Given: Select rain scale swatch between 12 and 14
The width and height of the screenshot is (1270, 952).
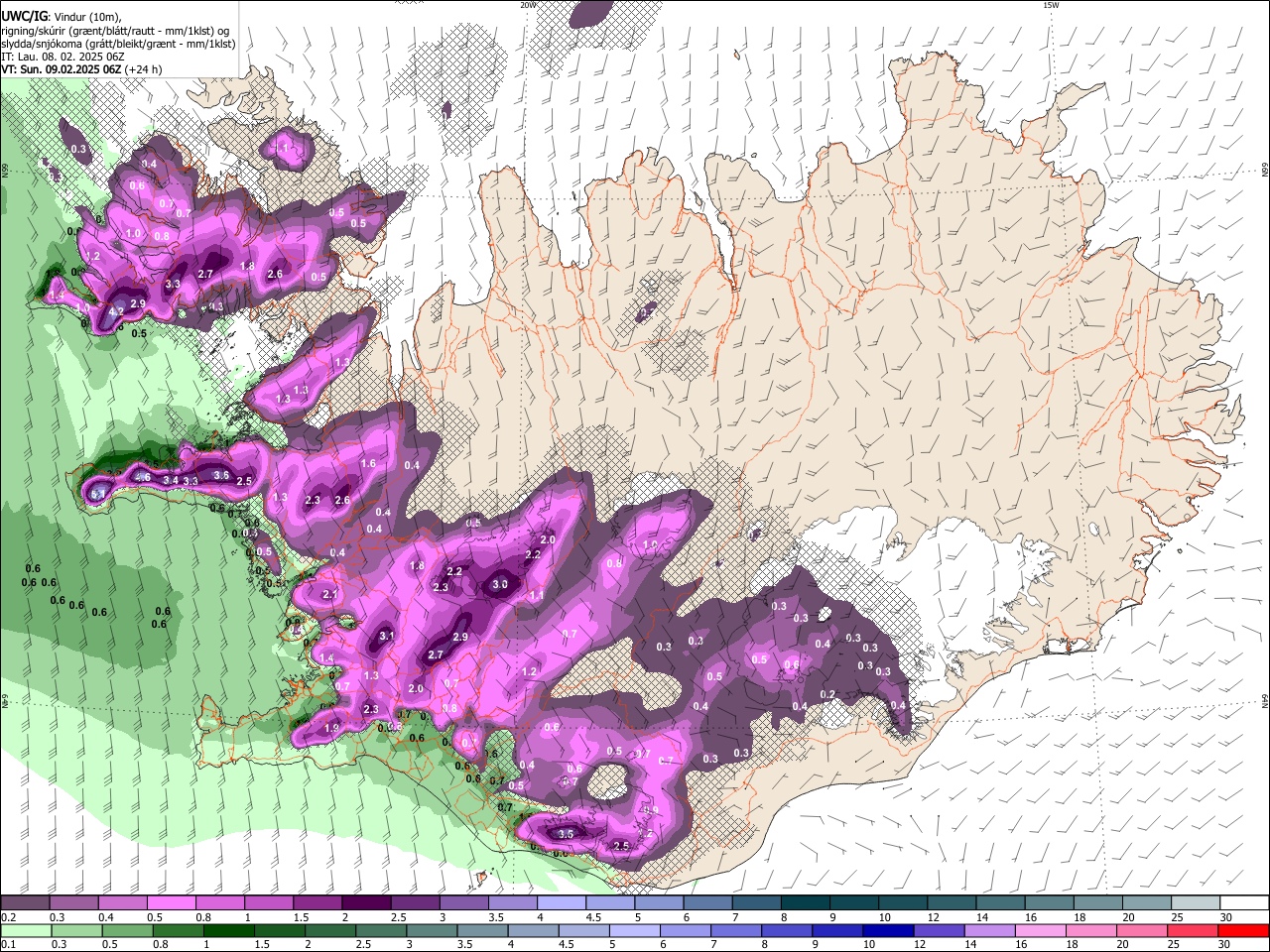Looking at the screenshot, I should 938,930.
